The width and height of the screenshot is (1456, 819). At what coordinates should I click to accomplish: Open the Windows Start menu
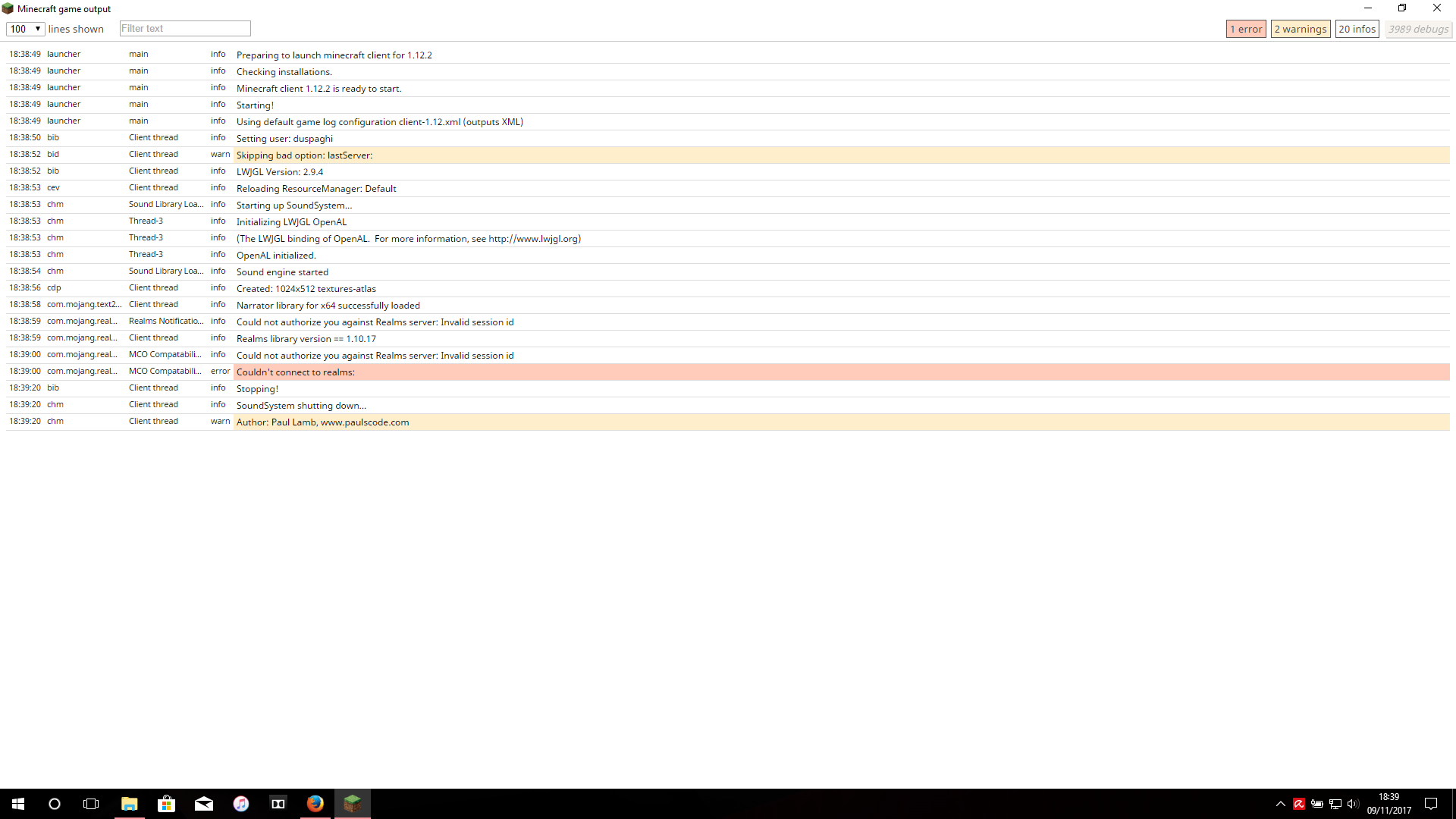tap(18, 804)
